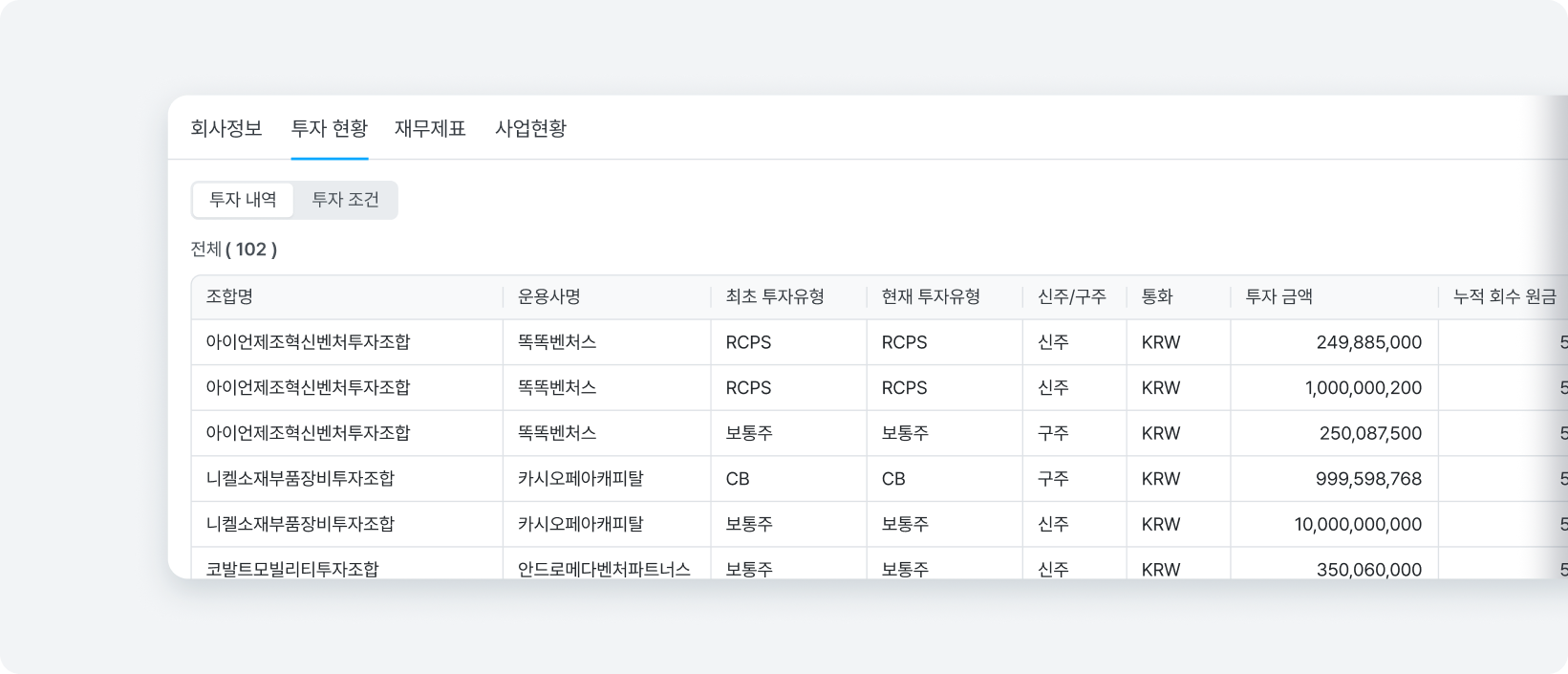This screenshot has height=674, width=1568.
Task: Click the 현재 투자유형 column header
Action: (x=945, y=297)
